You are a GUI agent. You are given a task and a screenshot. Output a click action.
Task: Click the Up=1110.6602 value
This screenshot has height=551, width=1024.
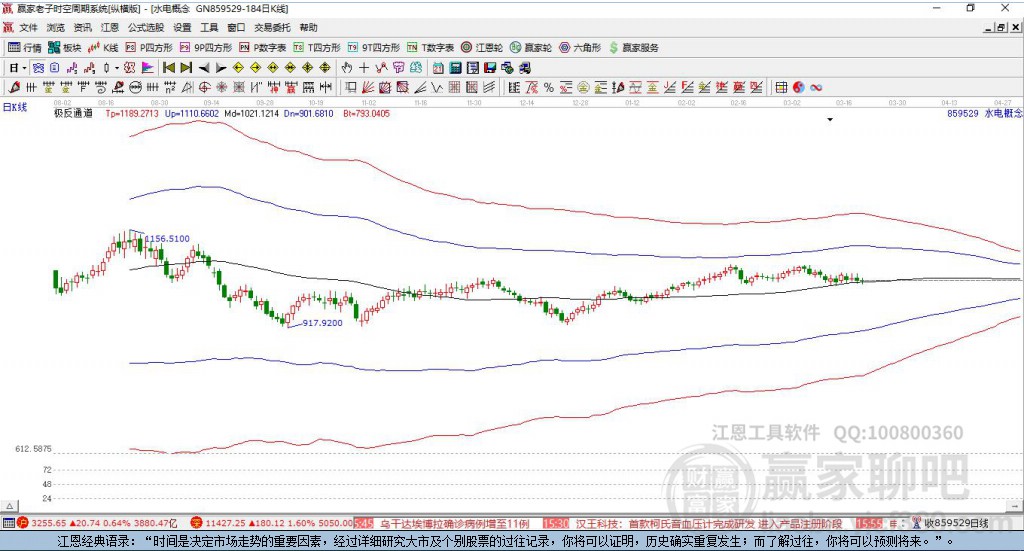pos(192,114)
